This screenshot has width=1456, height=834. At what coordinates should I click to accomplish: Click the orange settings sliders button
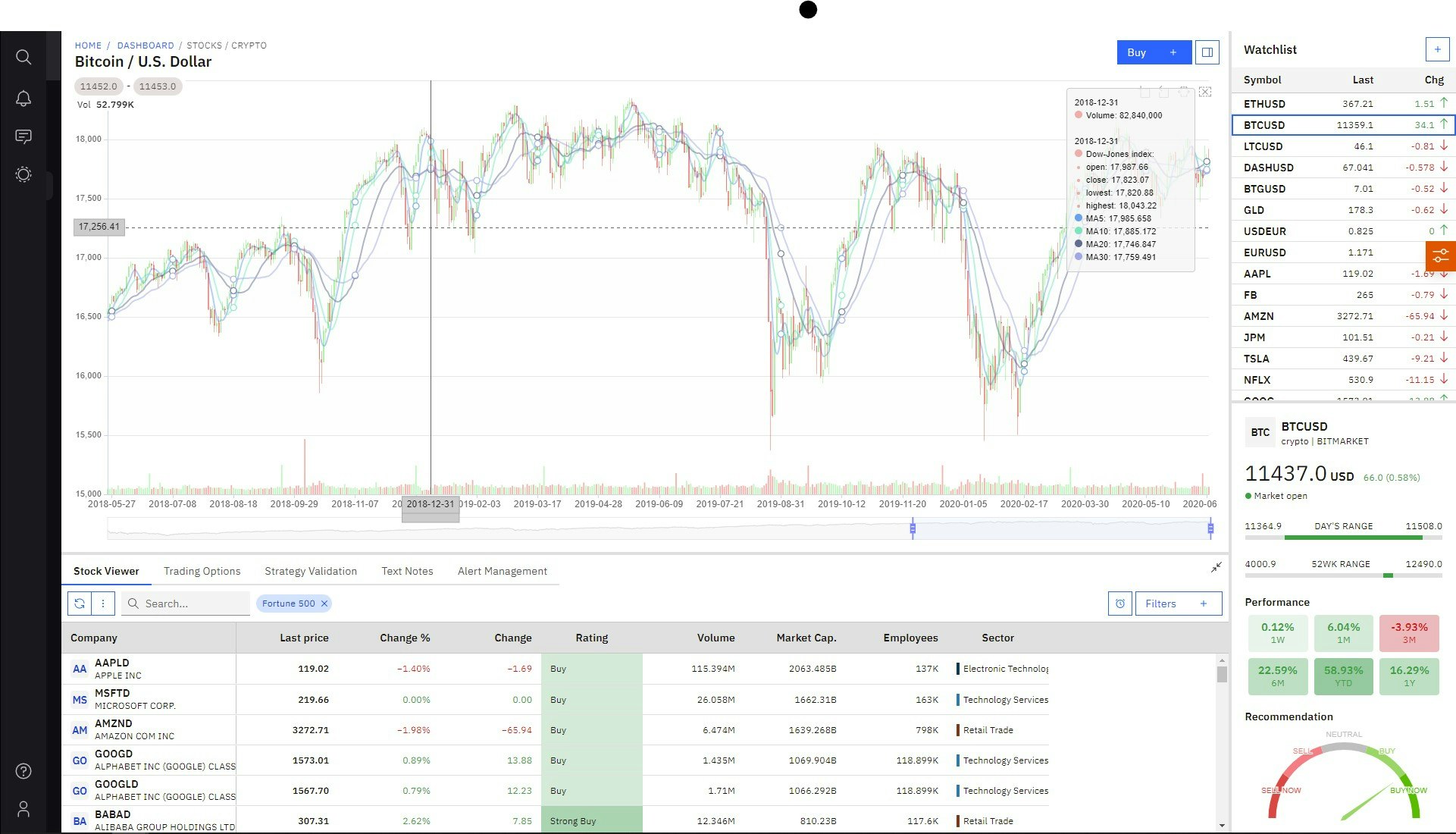coord(1440,256)
